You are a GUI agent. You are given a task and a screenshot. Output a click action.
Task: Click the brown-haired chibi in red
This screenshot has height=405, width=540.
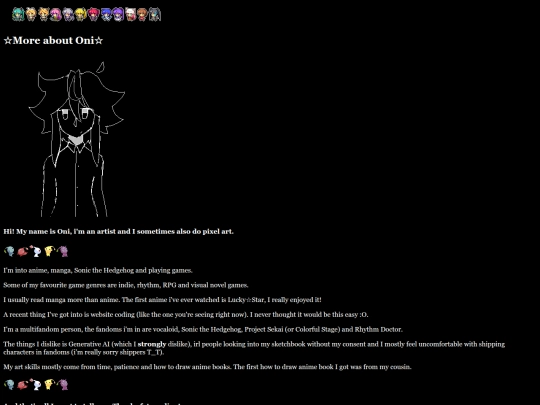point(142,14)
